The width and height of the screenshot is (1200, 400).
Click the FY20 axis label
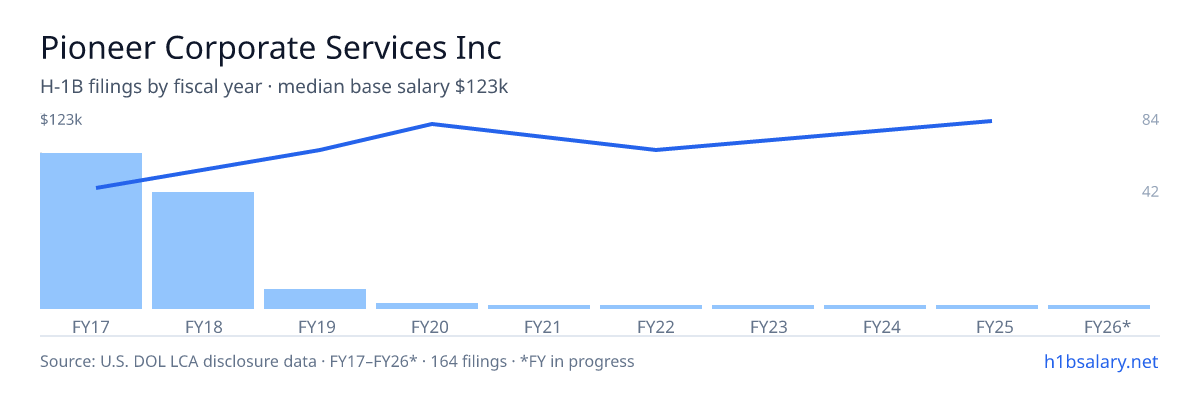click(427, 326)
